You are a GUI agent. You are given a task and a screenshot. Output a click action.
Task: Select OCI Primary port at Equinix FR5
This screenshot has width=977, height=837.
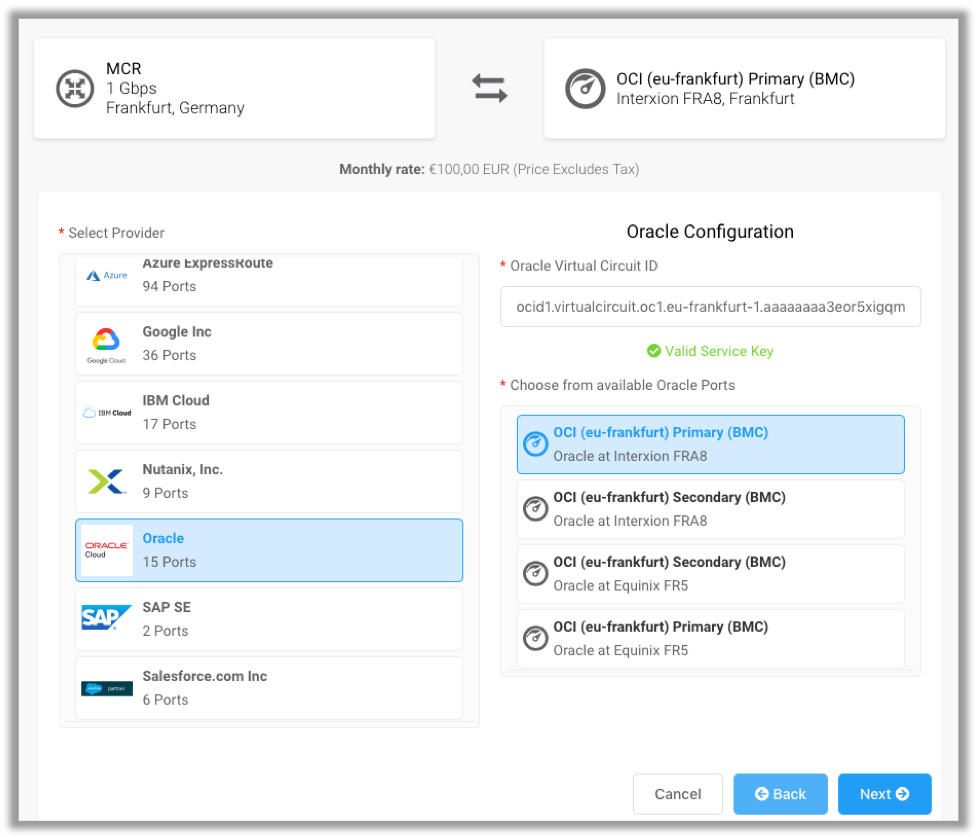coord(710,638)
